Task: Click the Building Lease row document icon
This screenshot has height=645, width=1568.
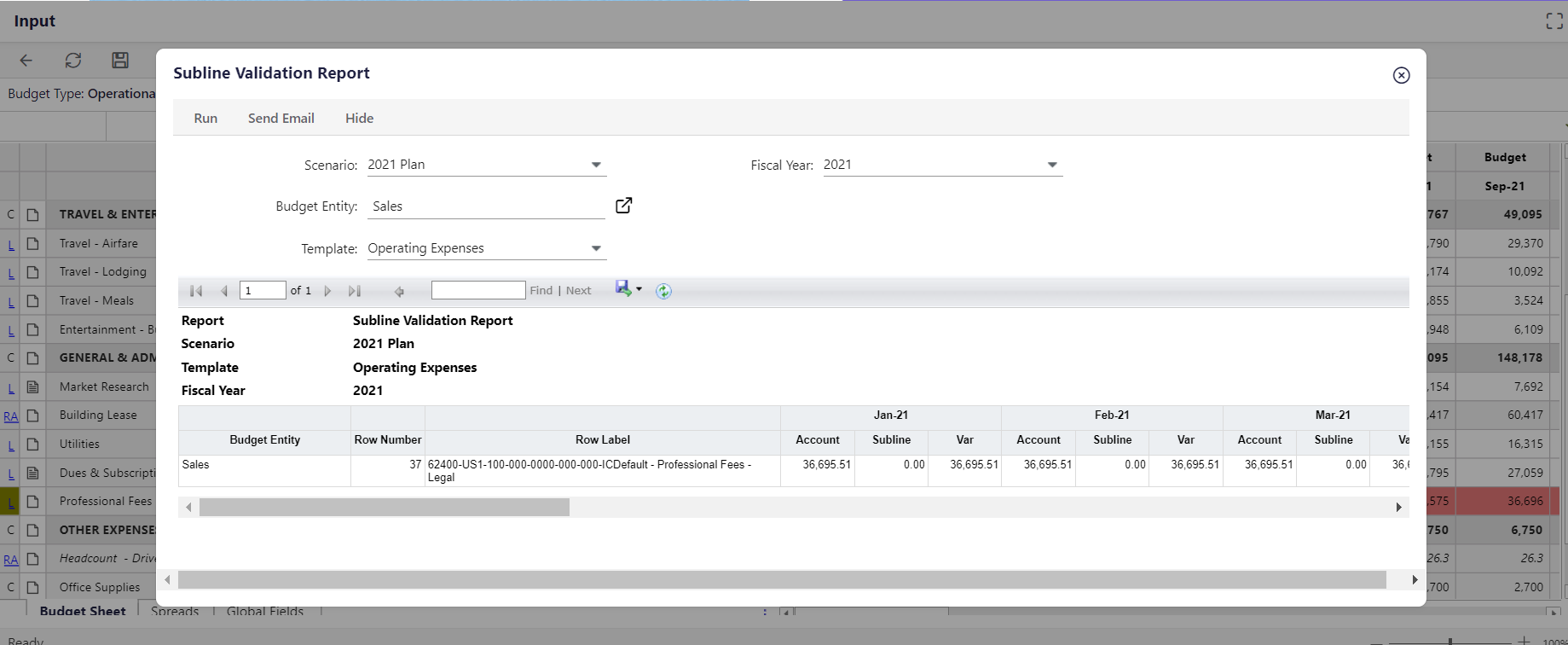Action: (x=32, y=415)
